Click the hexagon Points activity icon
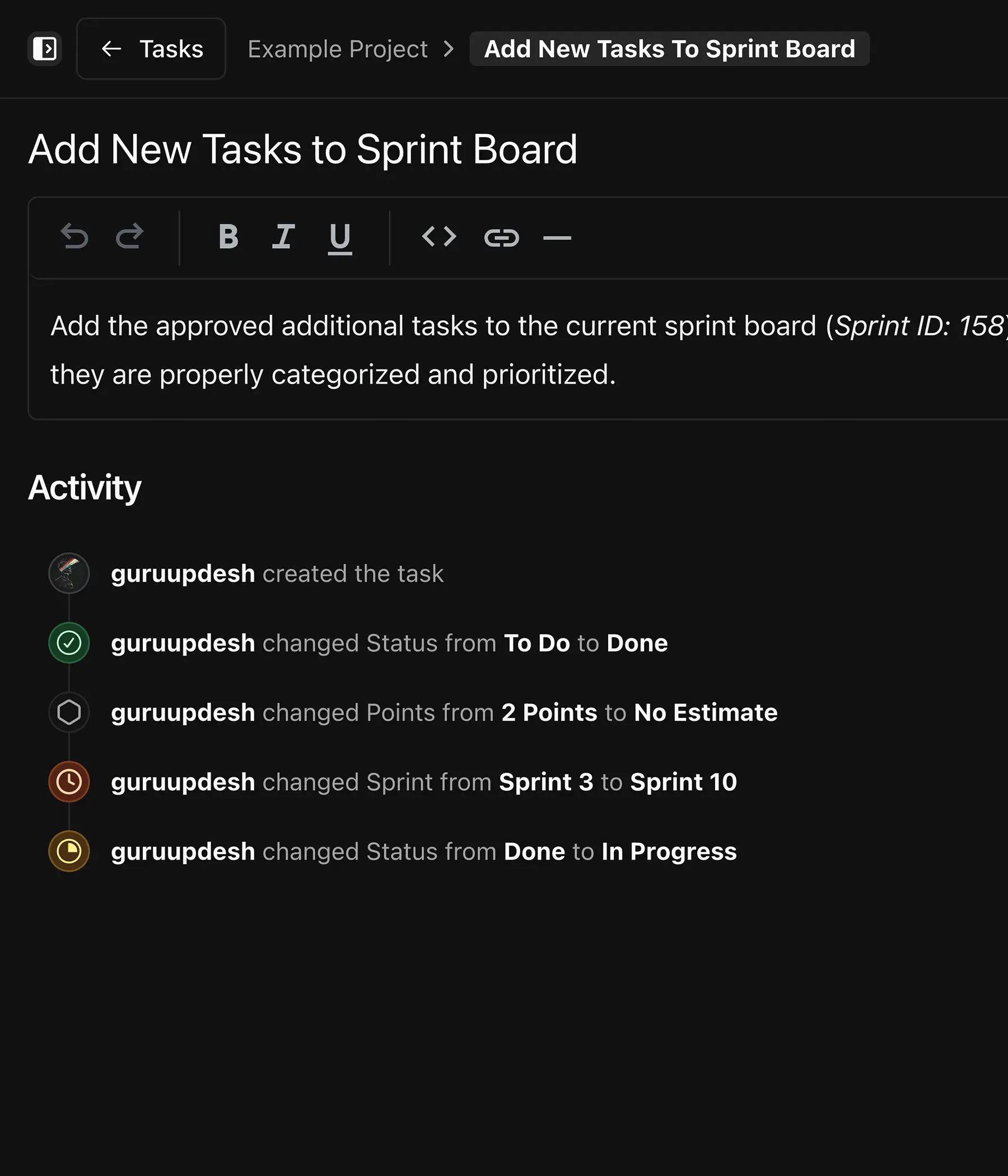1008x1176 pixels. tap(69, 712)
